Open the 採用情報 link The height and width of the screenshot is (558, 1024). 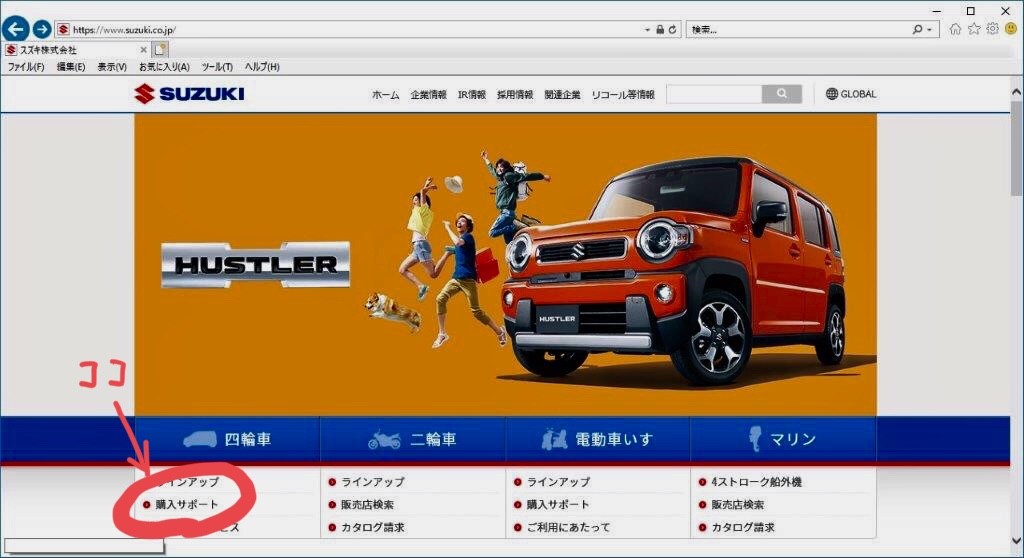coord(515,95)
